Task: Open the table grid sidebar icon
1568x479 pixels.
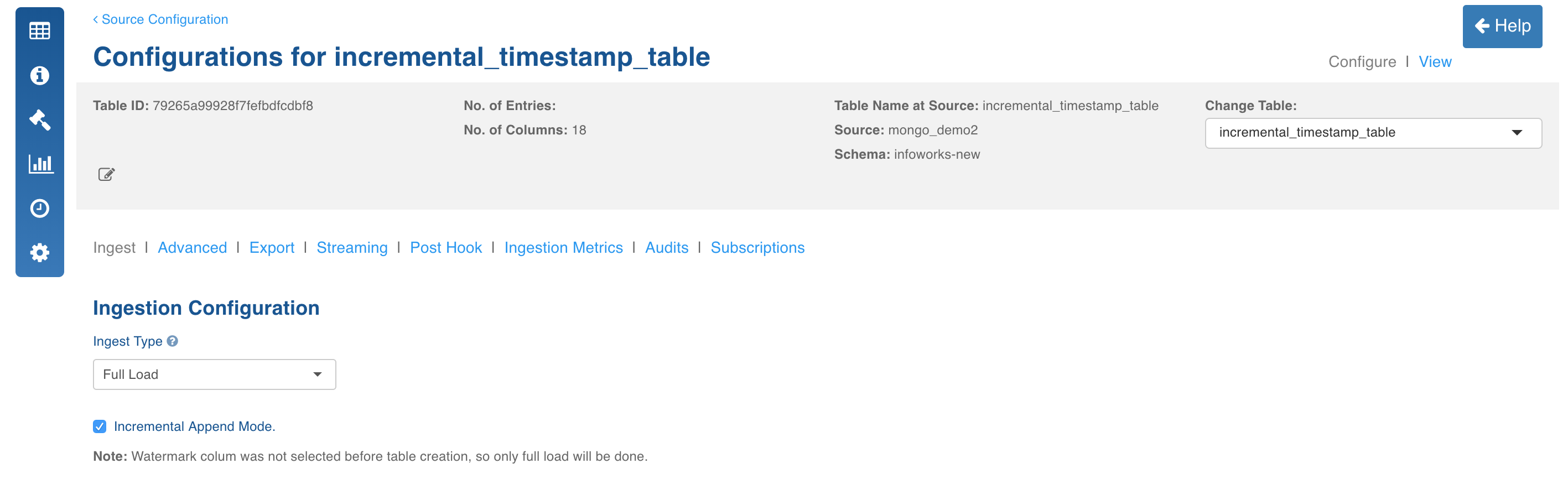Action: pos(40,30)
